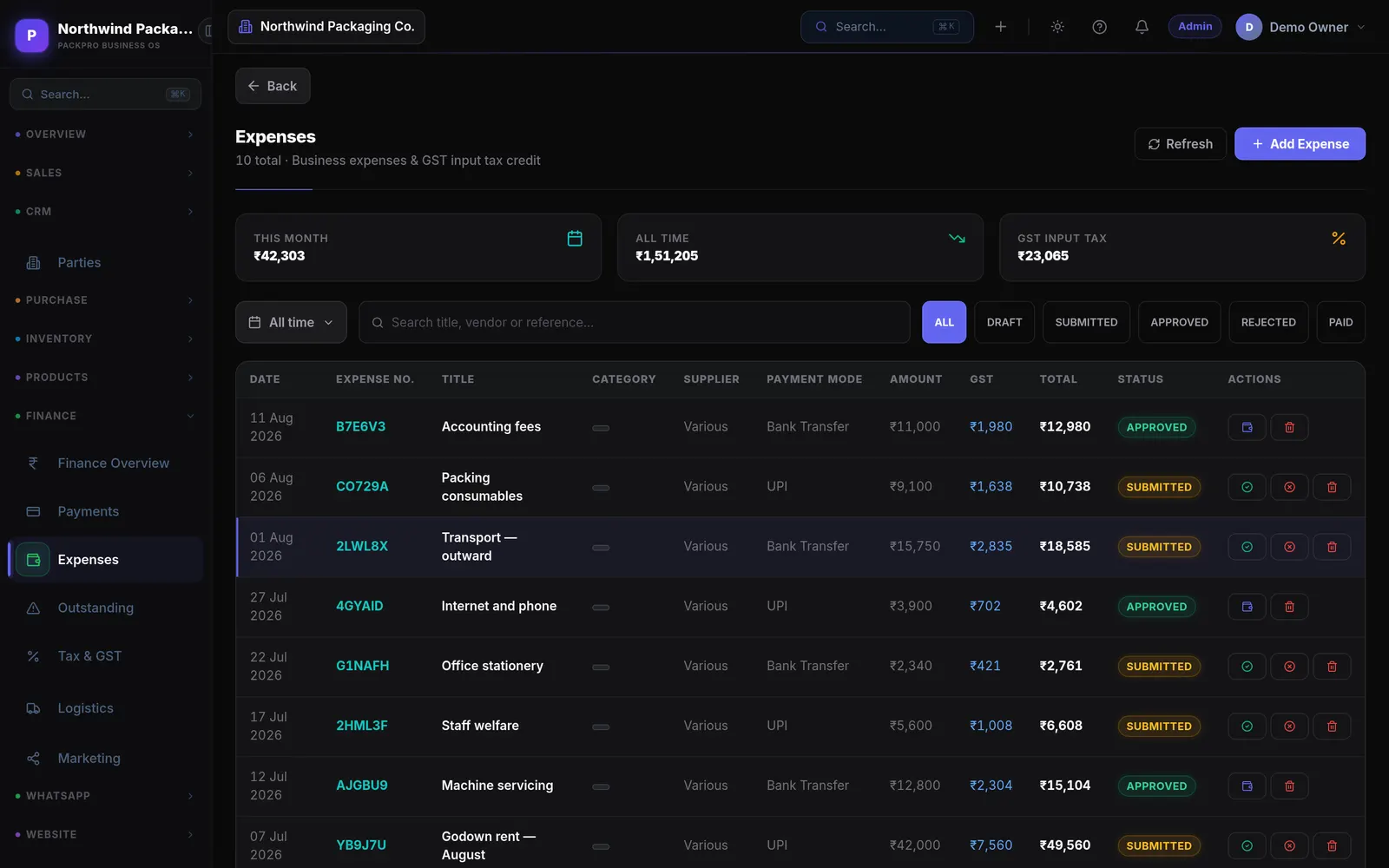Viewport: 1389px width, 868px height.
Task: Open the Demo Owner account menu
Action: [x=1300, y=27]
